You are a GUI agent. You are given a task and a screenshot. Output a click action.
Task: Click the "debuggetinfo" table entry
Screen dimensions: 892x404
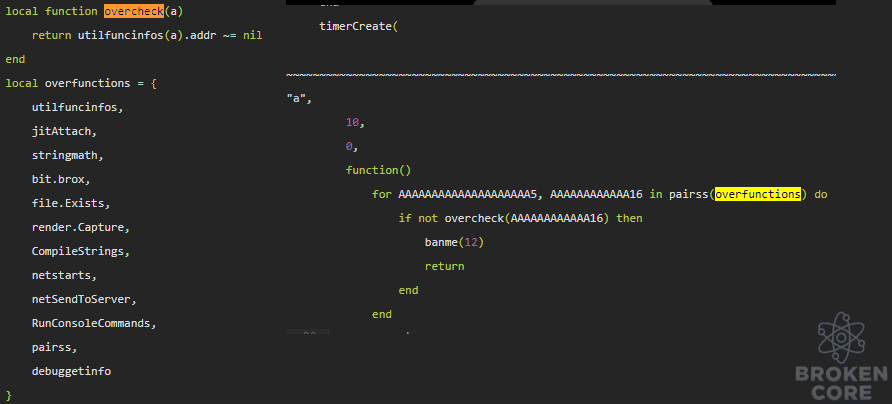[x=71, y=372]
